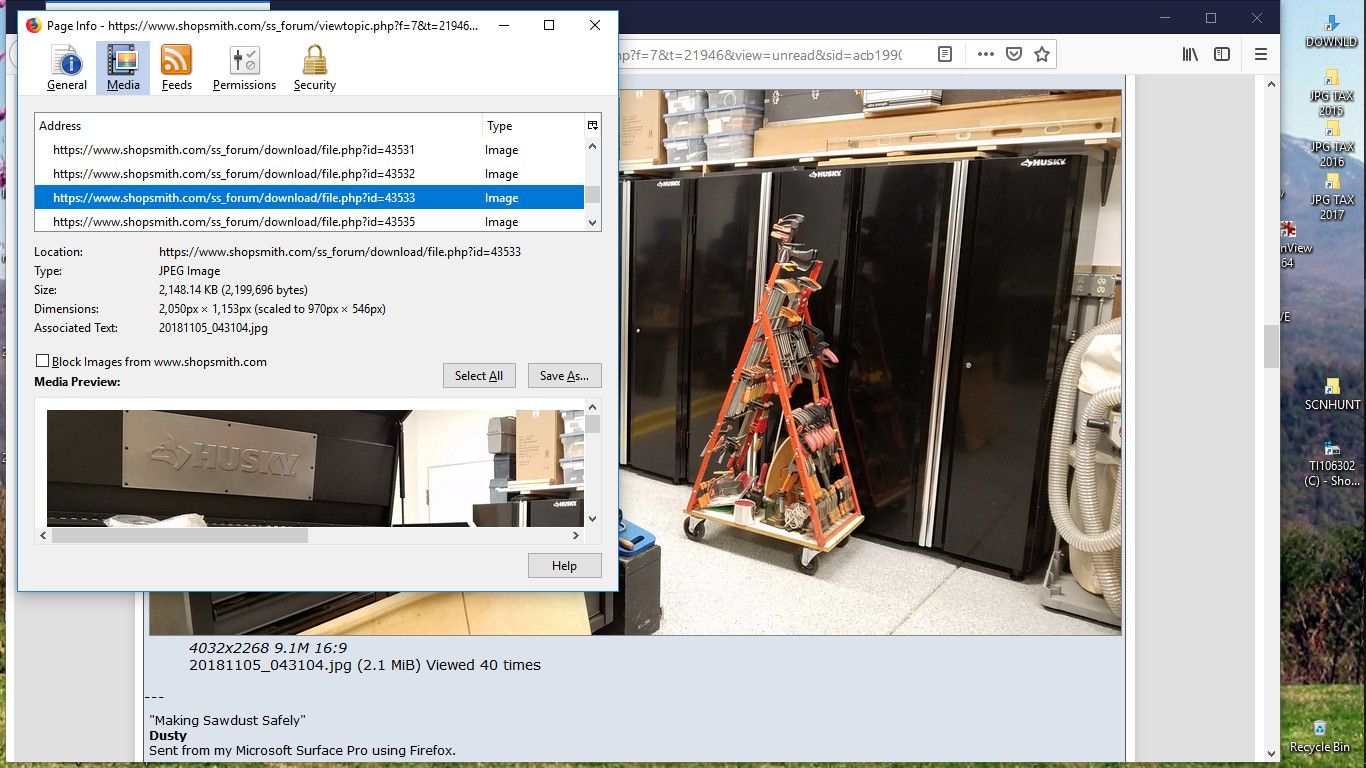Select highlighted row file.php?id=43533
Viewport: 1366px width, 768px height.
click(x=309, y=198)
